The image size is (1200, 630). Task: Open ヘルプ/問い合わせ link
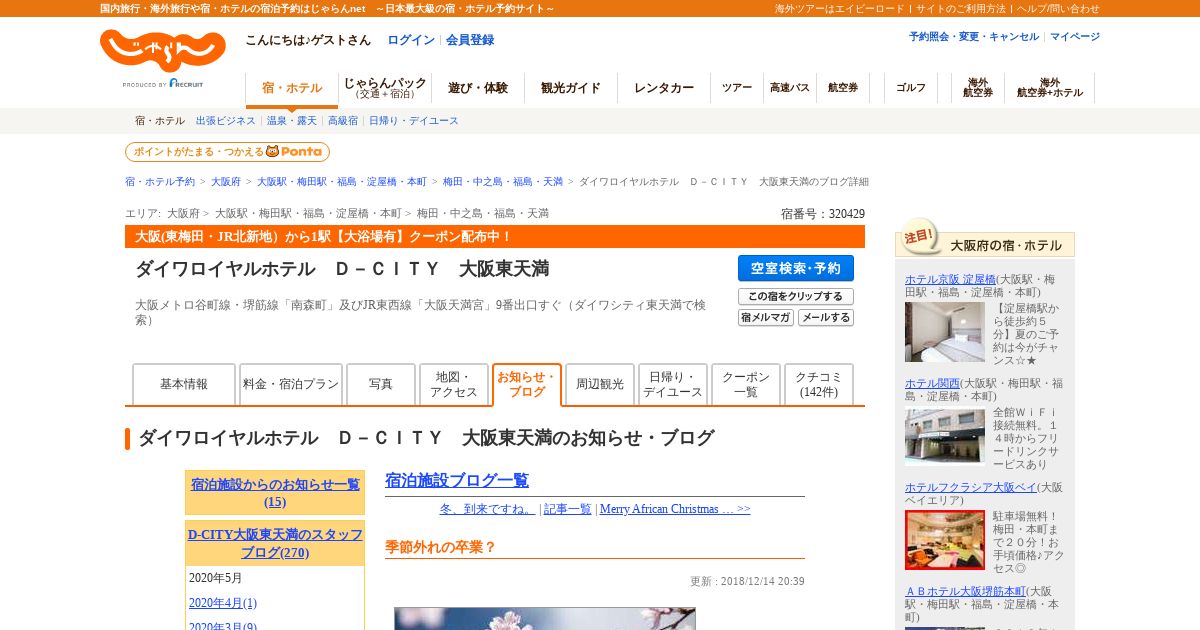[1058, 8]
